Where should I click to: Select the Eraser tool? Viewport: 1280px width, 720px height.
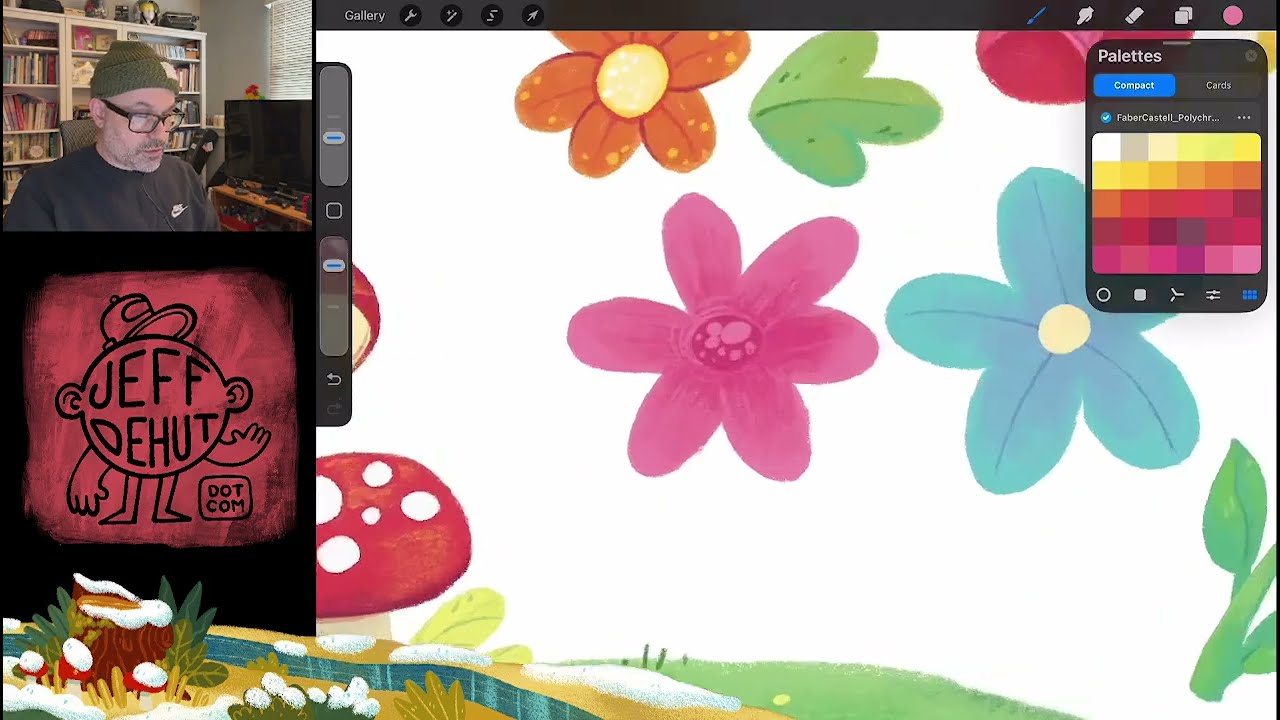click(1134, 16)
